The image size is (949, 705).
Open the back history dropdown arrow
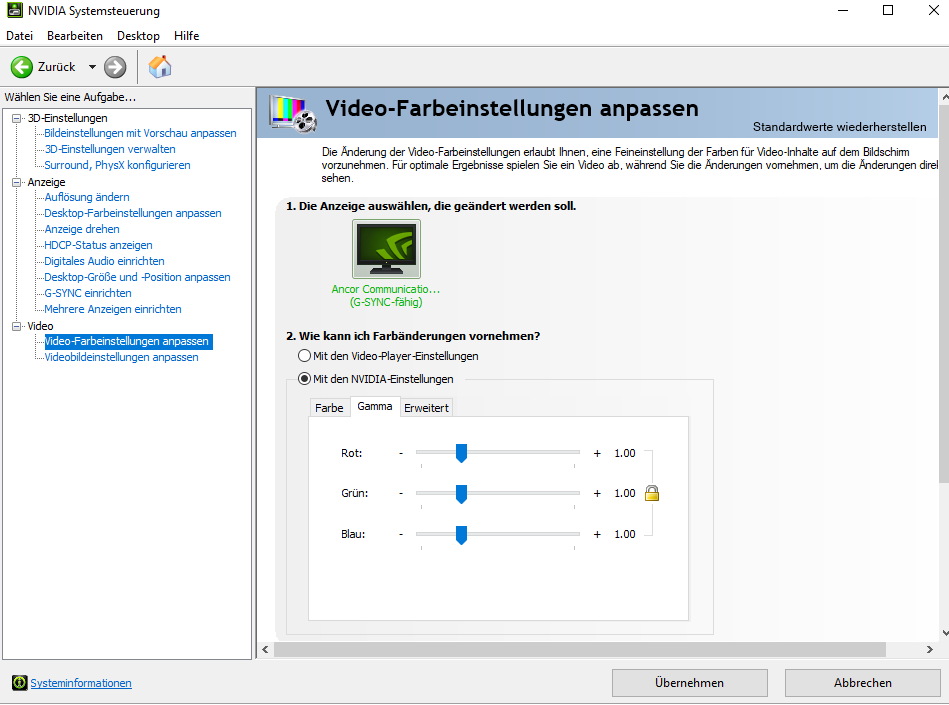[92, 67]
